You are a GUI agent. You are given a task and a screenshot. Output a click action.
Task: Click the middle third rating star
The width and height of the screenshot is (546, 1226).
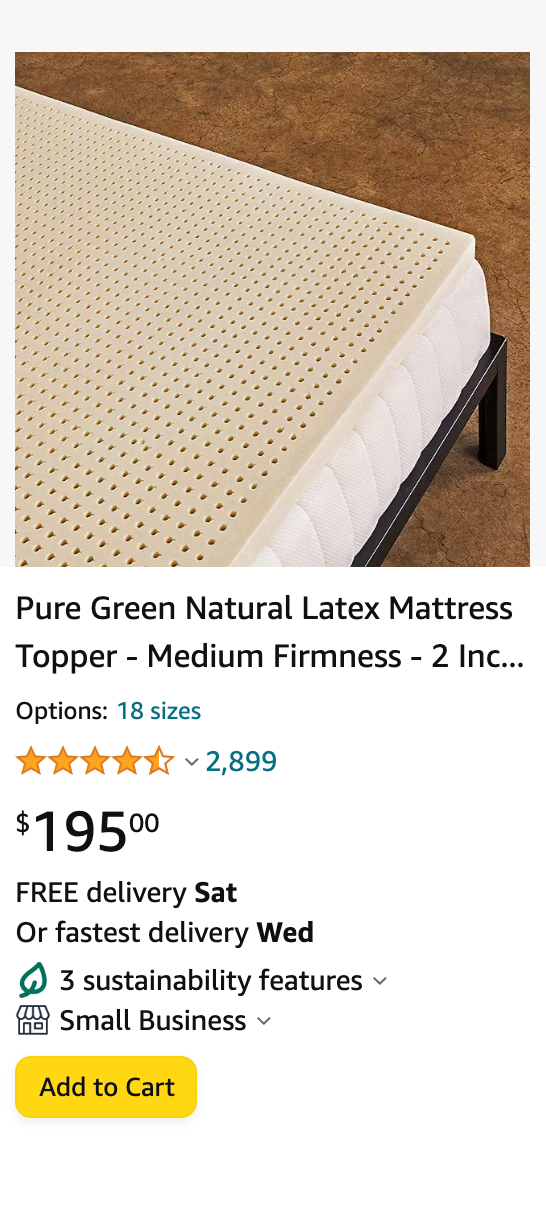point(95,762)
